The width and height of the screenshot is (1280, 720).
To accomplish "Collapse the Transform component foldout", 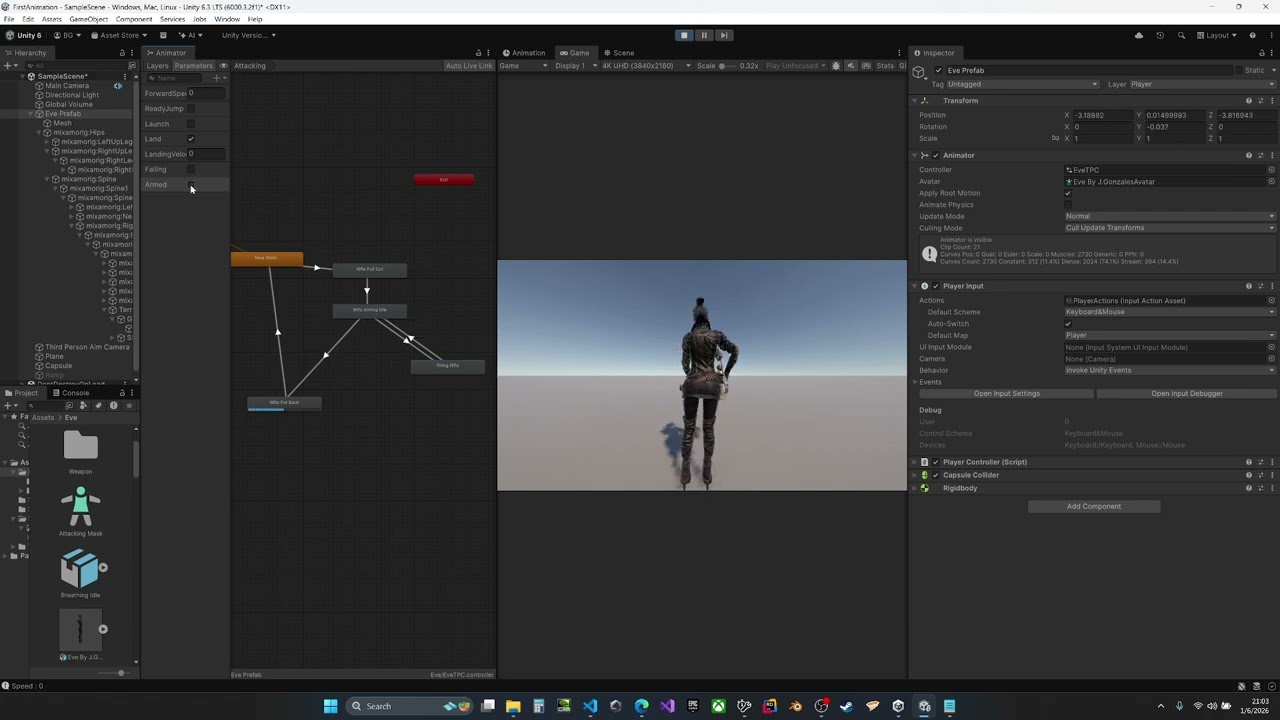I will point(915,101).
